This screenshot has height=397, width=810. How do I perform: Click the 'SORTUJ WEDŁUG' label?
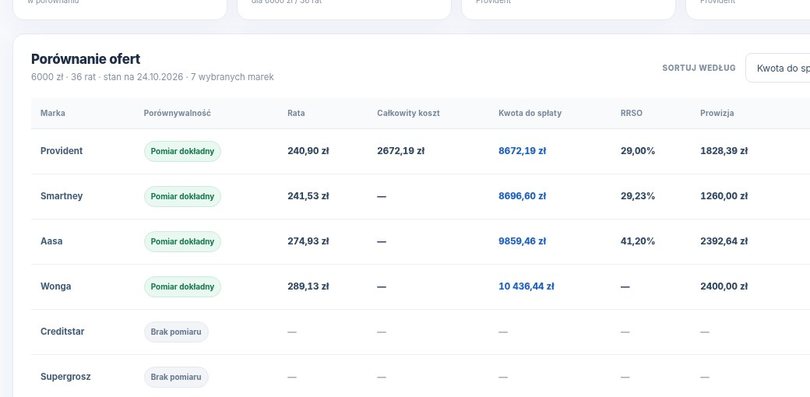[699, 68]
